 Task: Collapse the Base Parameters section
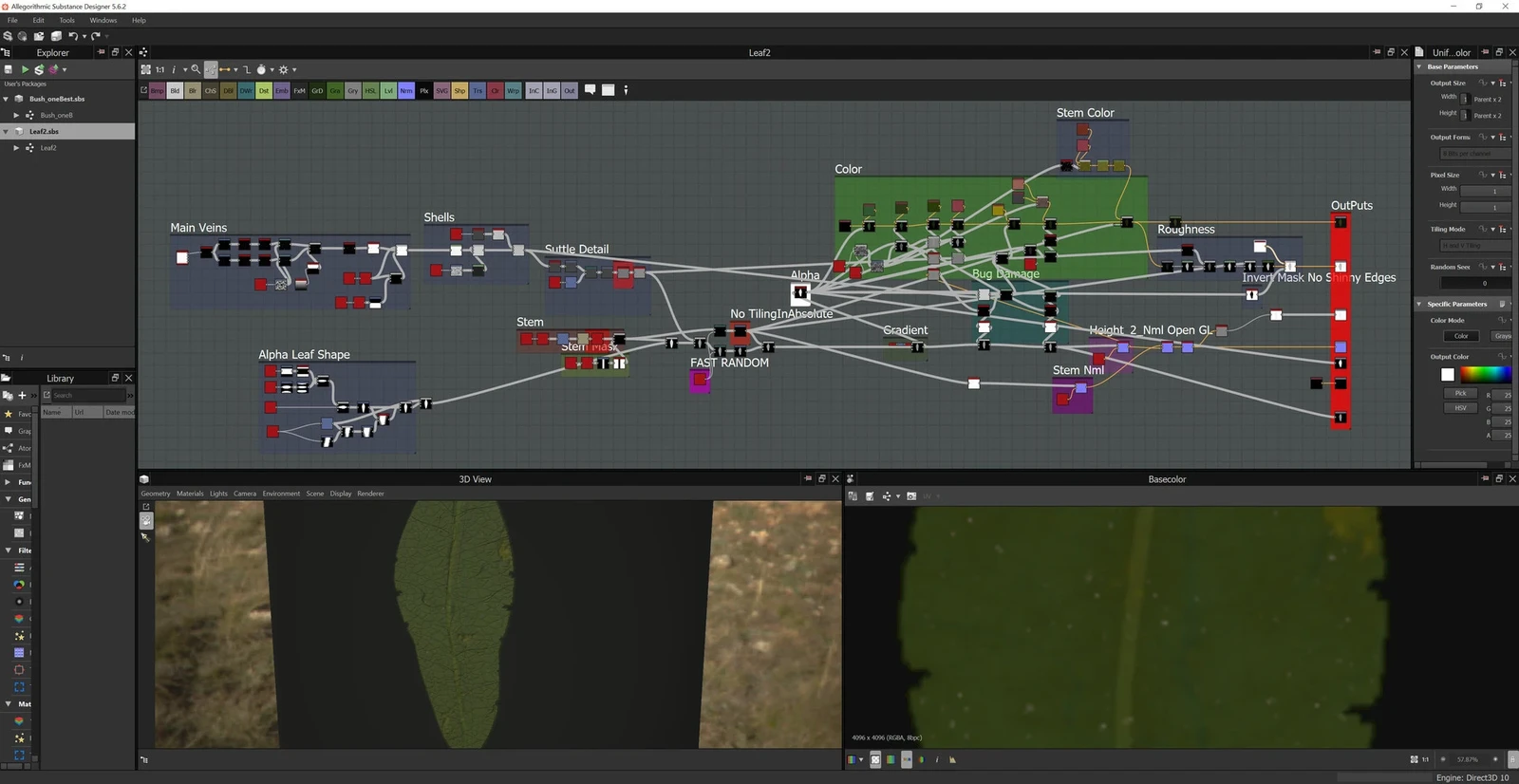point(1419,66)
